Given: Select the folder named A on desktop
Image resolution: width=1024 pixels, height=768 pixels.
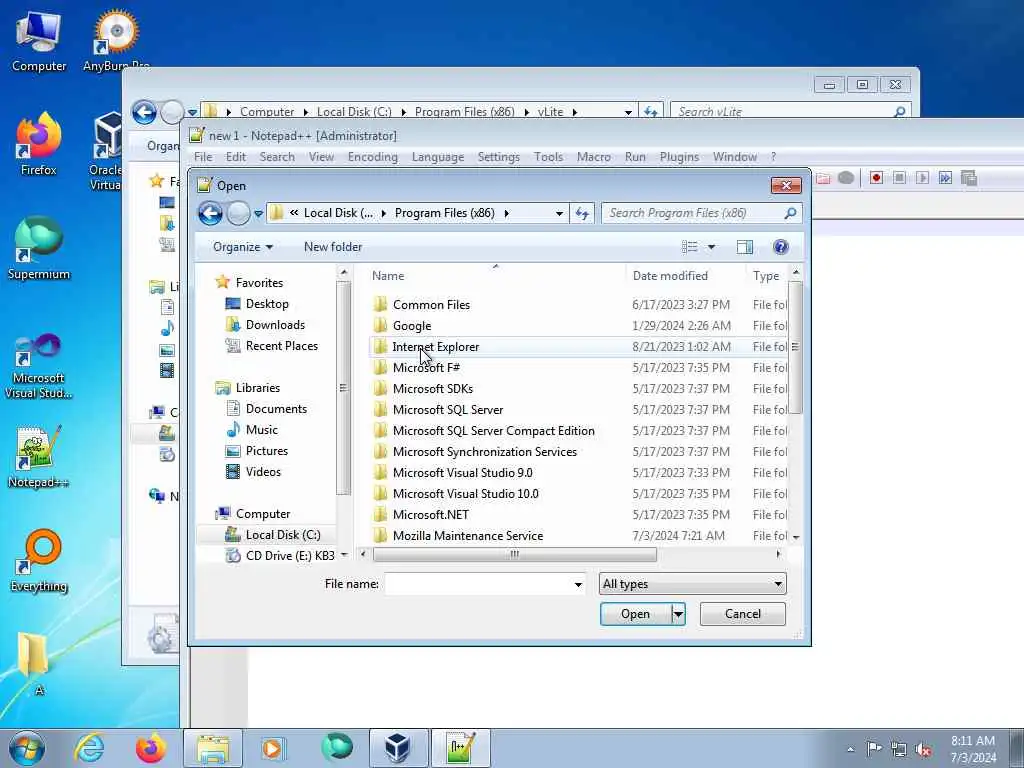Looking at the screenshot, I should [34, 663].
